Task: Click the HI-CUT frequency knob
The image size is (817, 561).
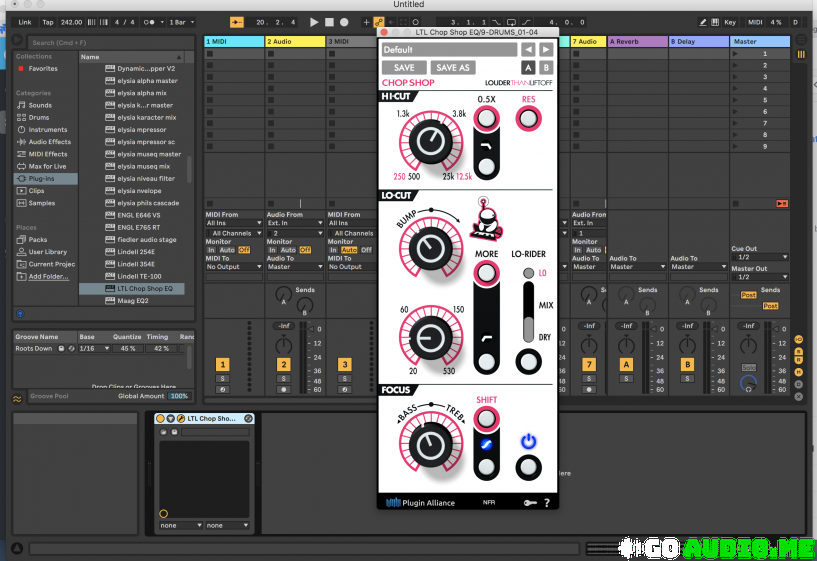Action: (x=431, y=142)
